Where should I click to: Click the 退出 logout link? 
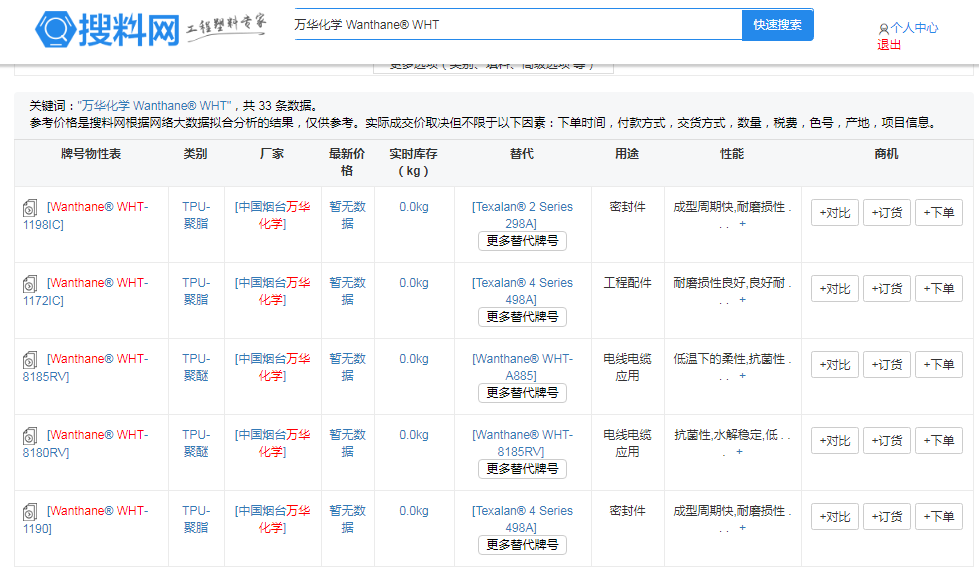click(x=889, y=44)
